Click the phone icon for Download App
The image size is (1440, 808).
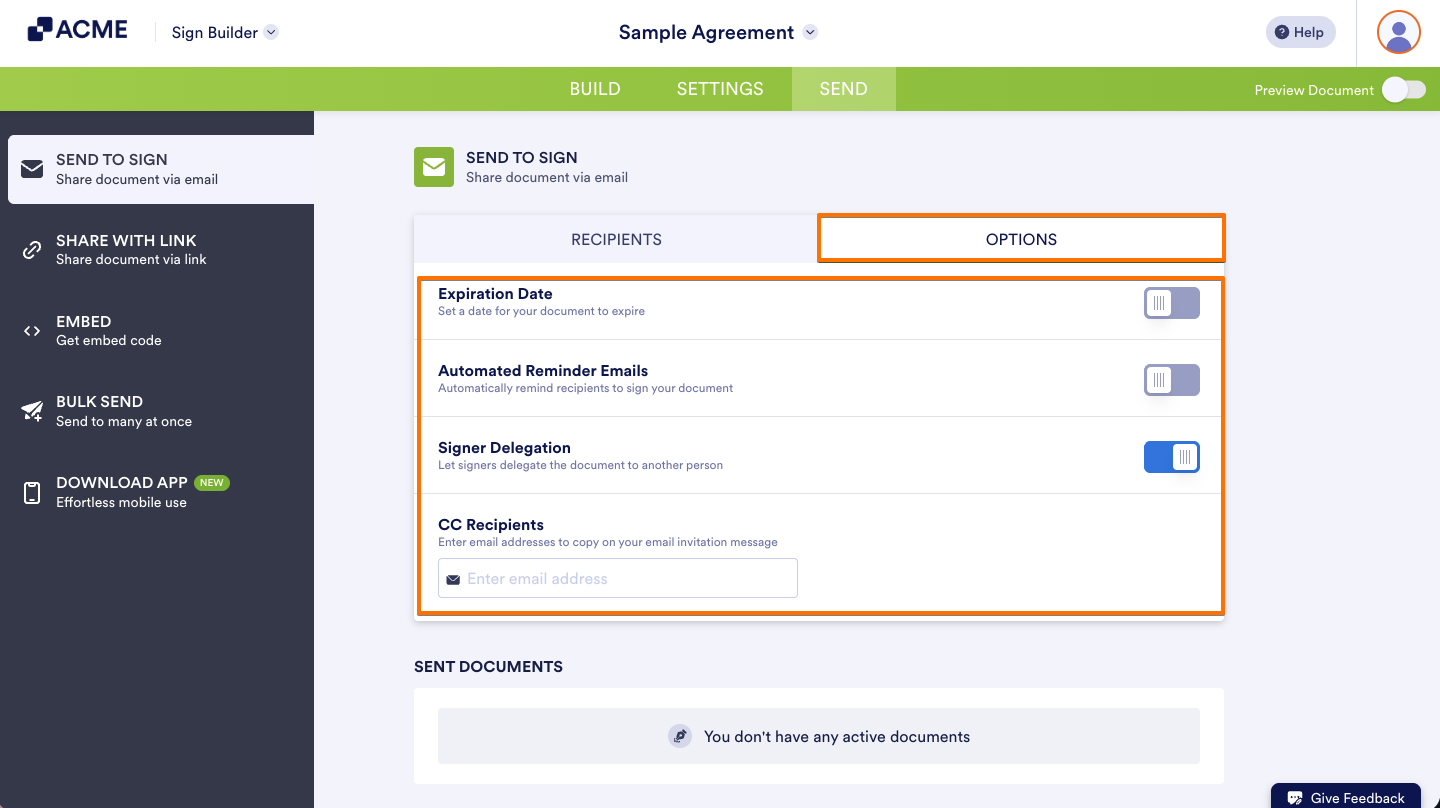[x=32, y=492]
